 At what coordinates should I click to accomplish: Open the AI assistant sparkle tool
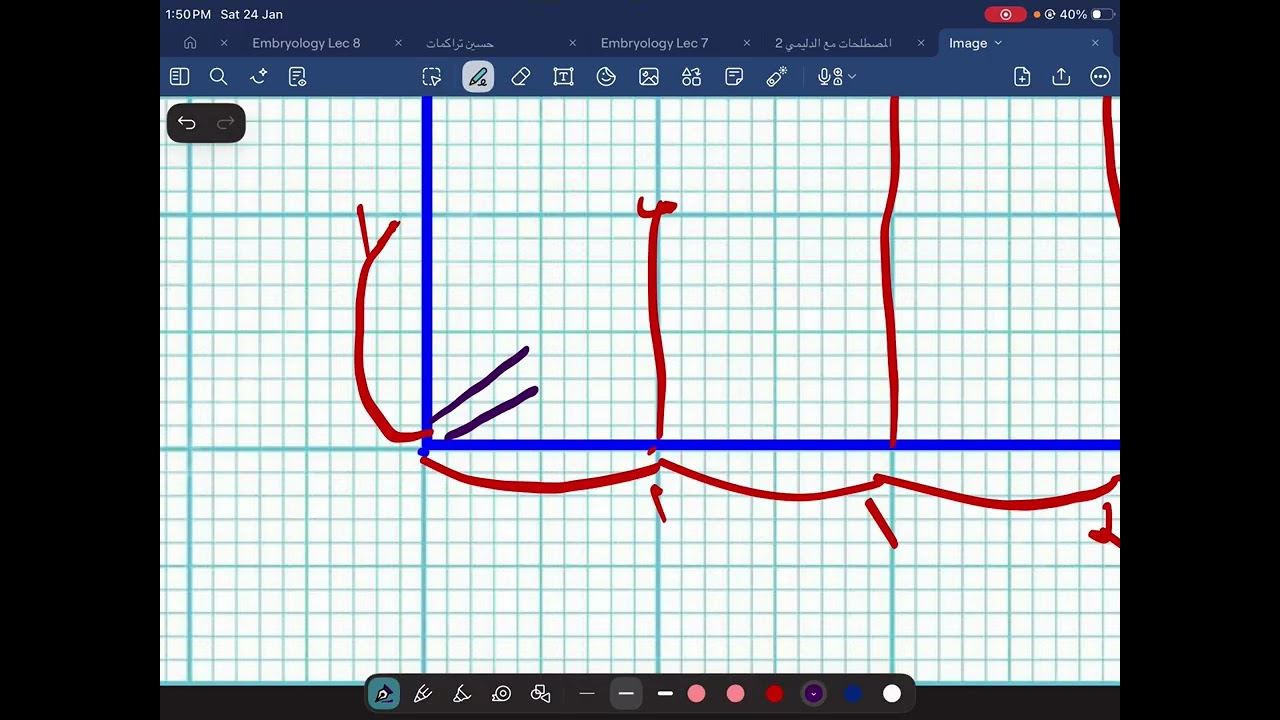[x=259, y=77]
